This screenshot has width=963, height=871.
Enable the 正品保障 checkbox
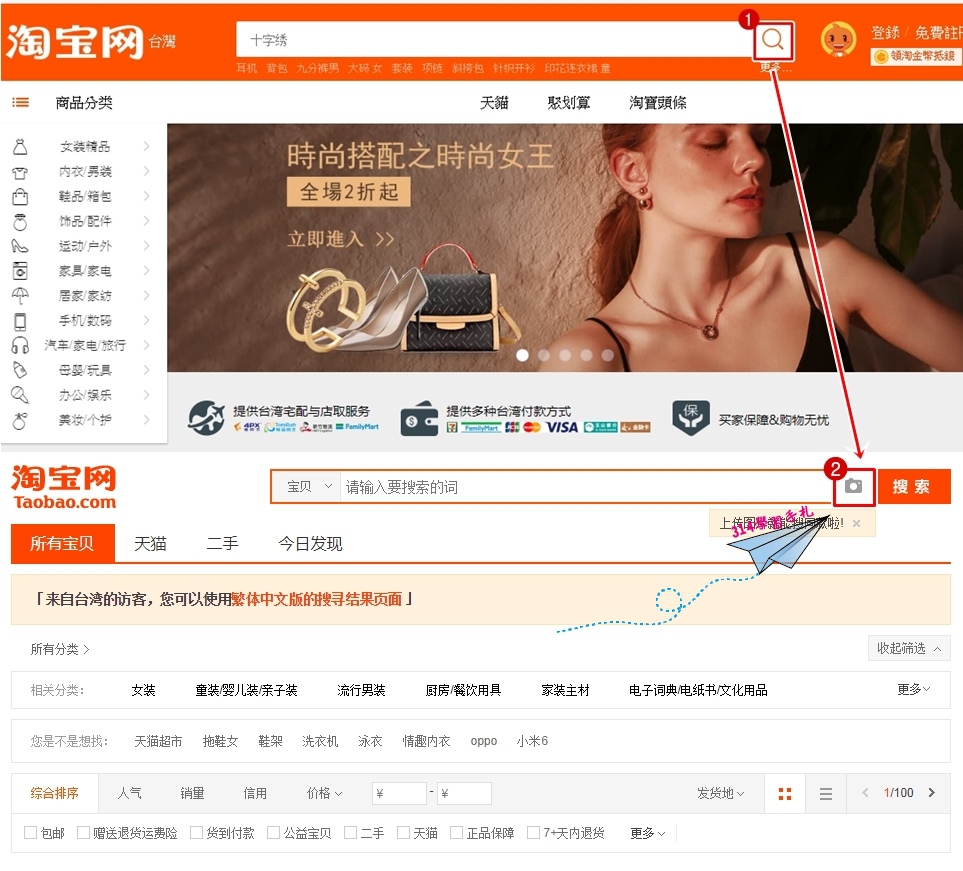pyautogui.click(x=456, y=832)
